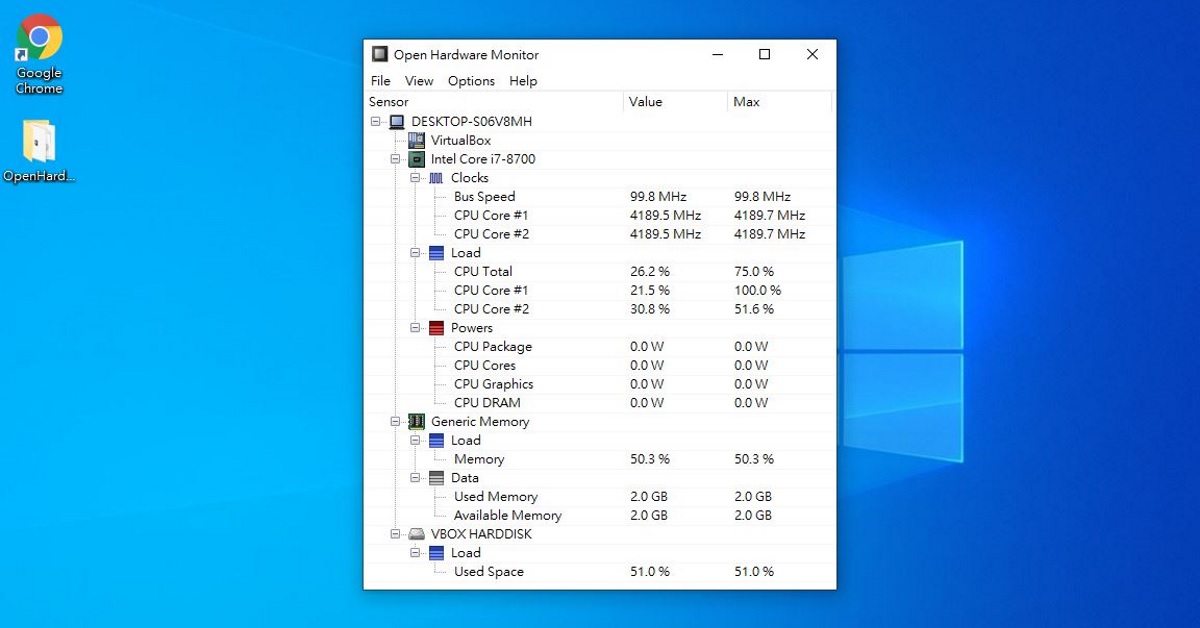The height and width of the screenshot is (628, 1200).
Task: Open the OpenHardwareMonitor desktop folder
Action: (x=38, y=140)
